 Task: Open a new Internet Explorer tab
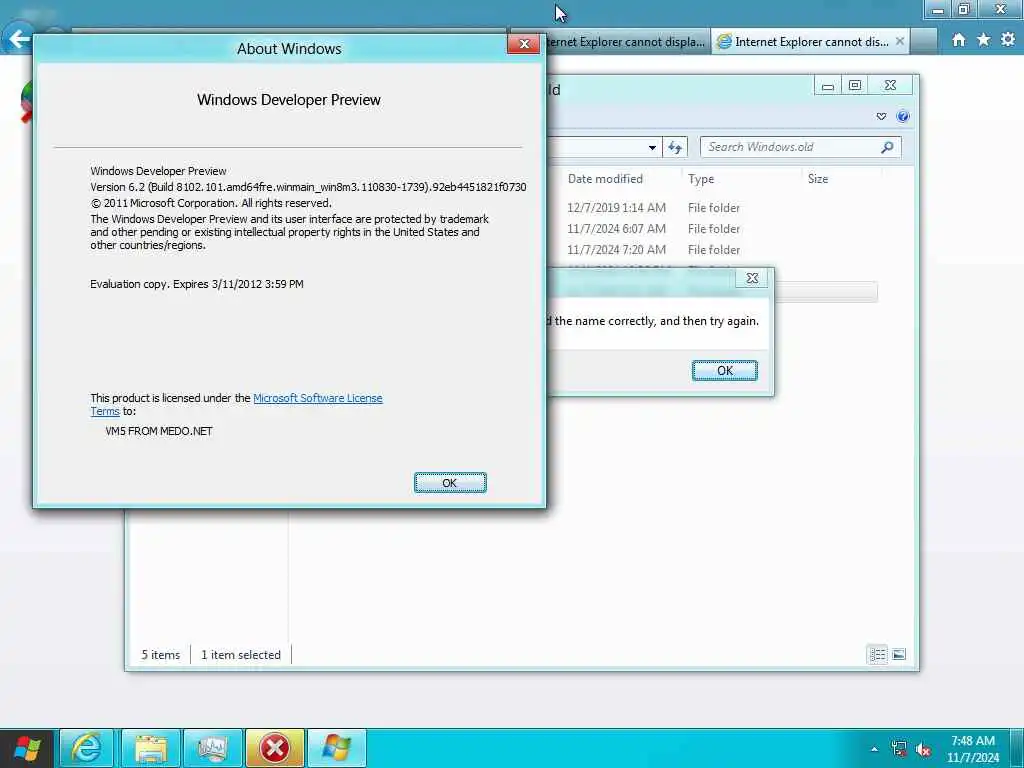(x=923, y=42)
